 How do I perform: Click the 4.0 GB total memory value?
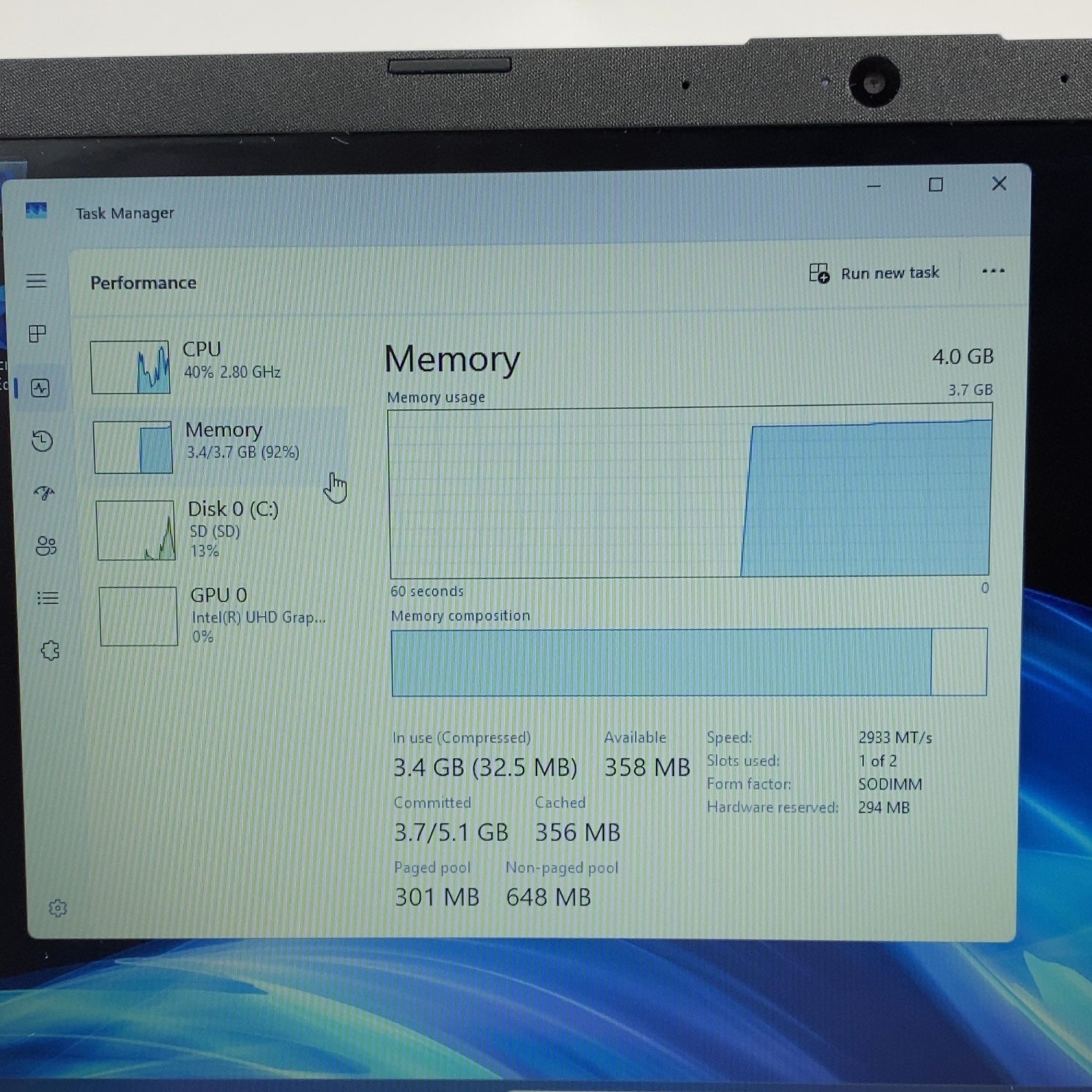[962, 357]
